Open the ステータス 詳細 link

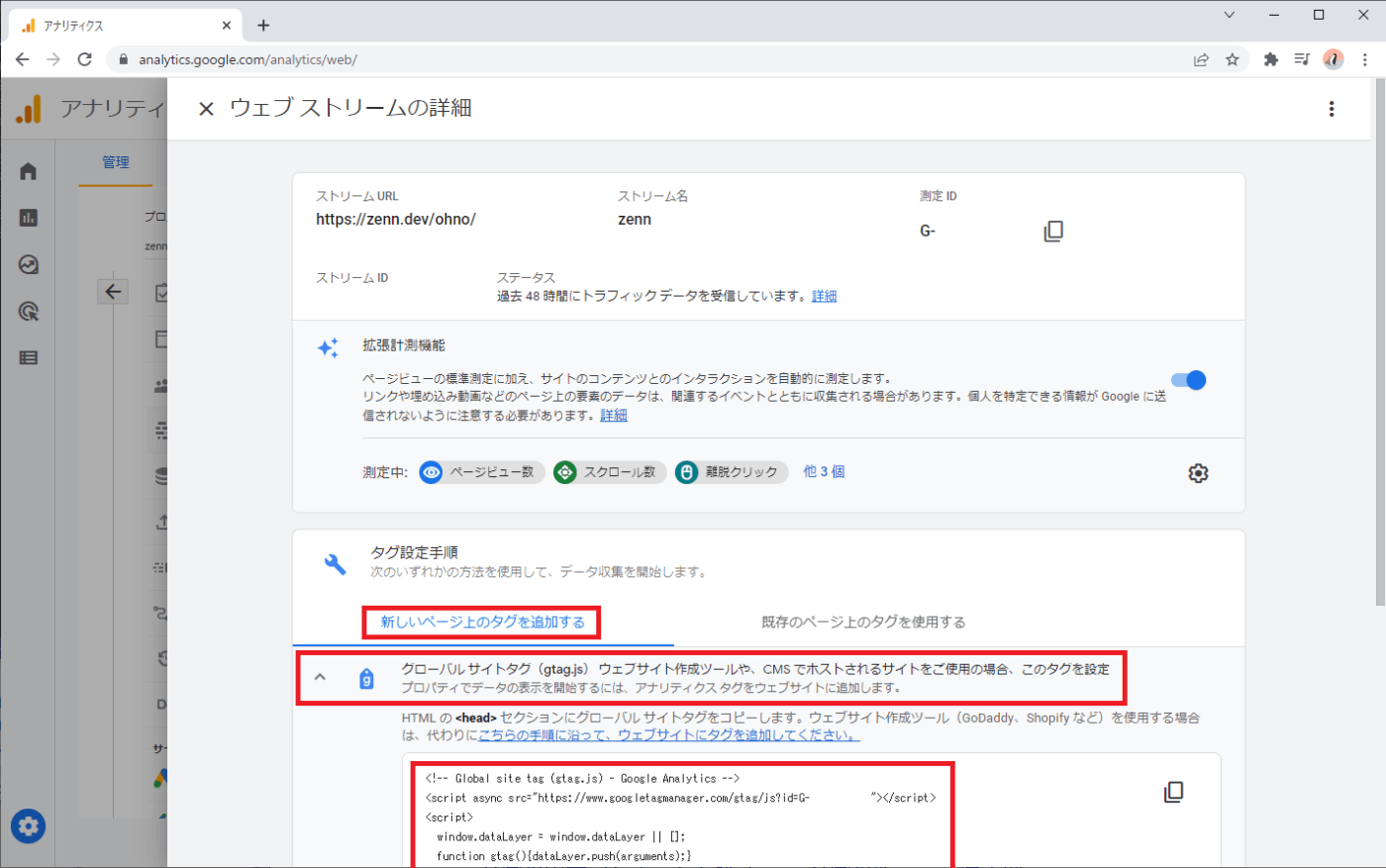pyautogui.click(x=825, y=296)
